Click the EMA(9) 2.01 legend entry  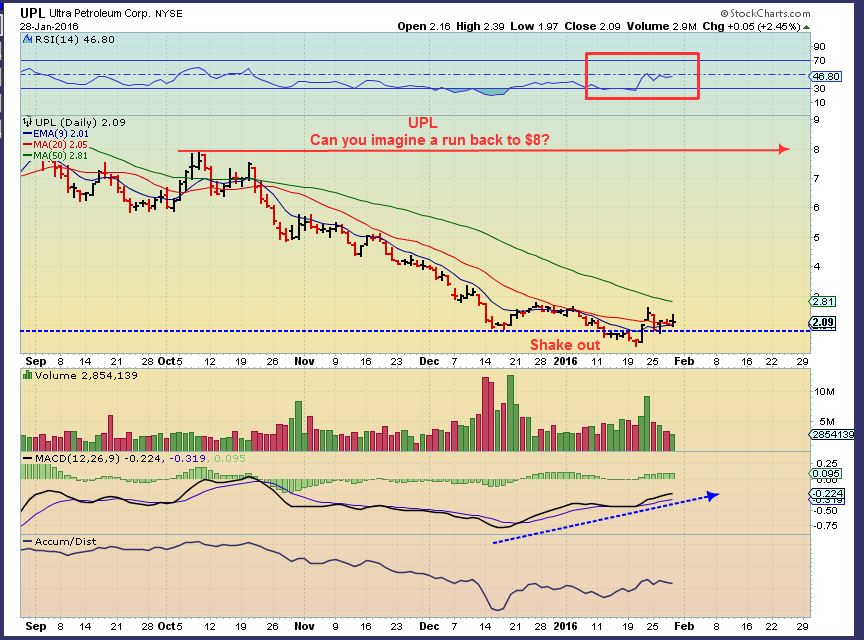56,133
